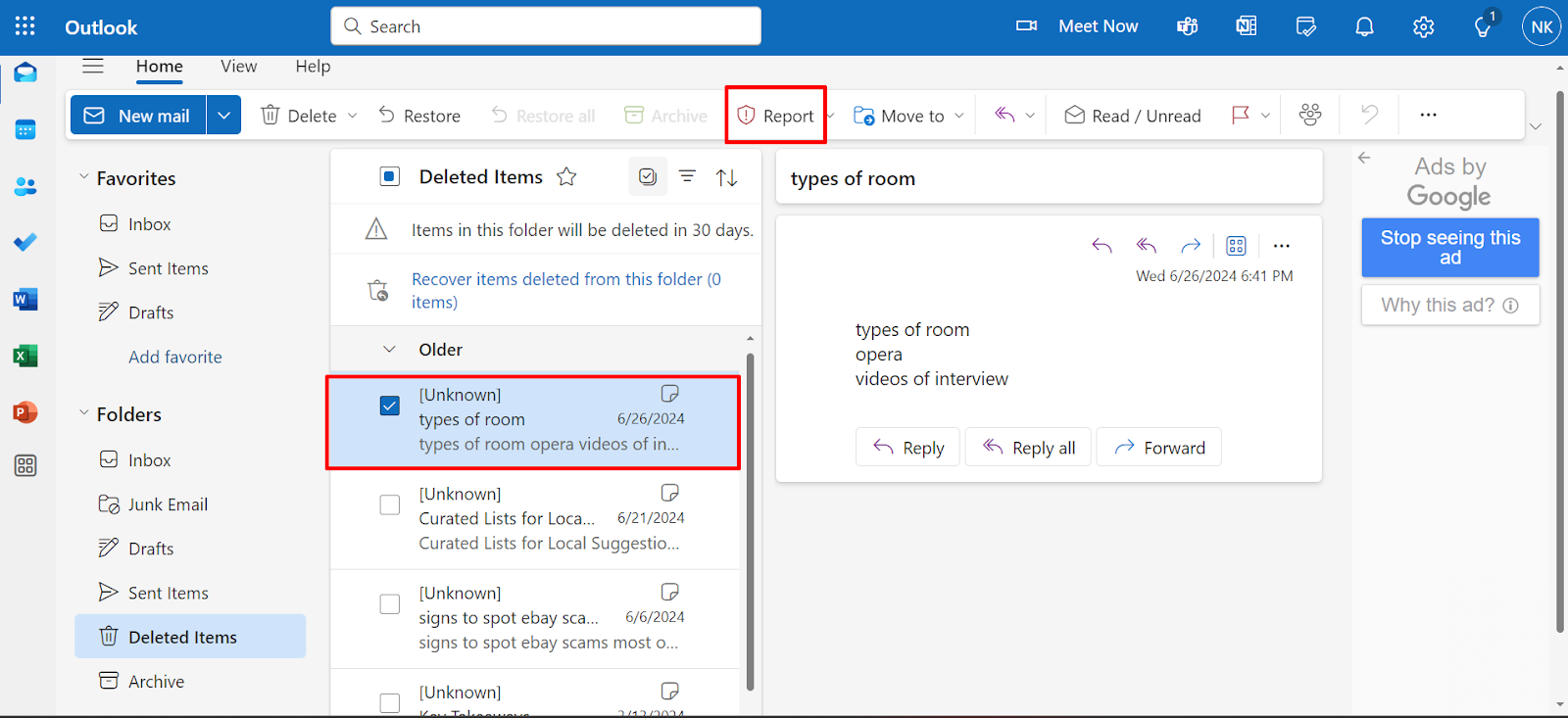Click Recover items deleted from this folder

click(x=566, y=290)
